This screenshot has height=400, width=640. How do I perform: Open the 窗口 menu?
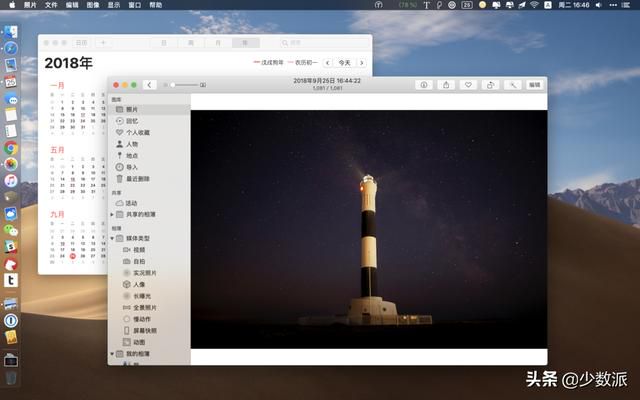[135, 5]
